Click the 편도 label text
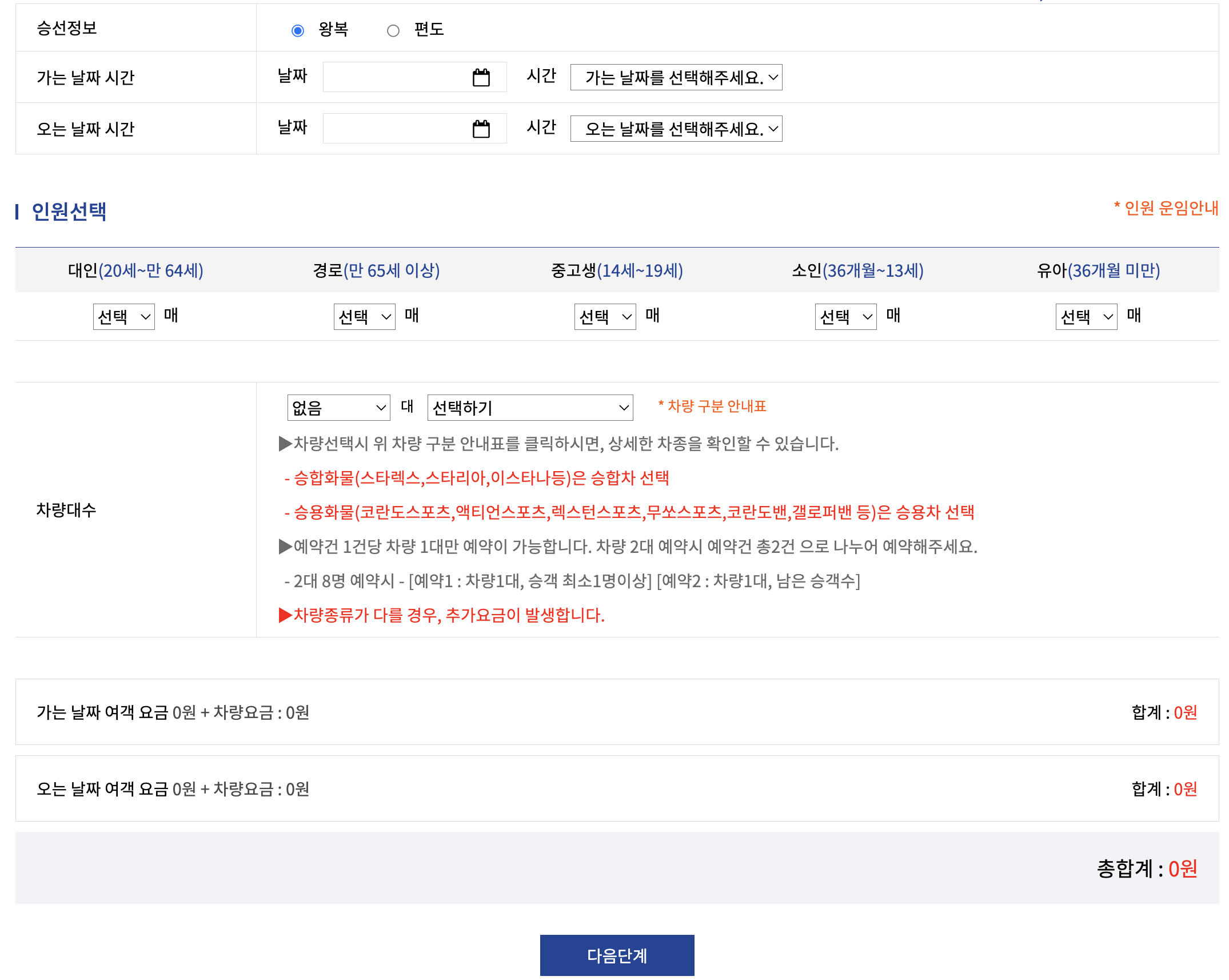The image size is (1229, 980). [429, 29]
